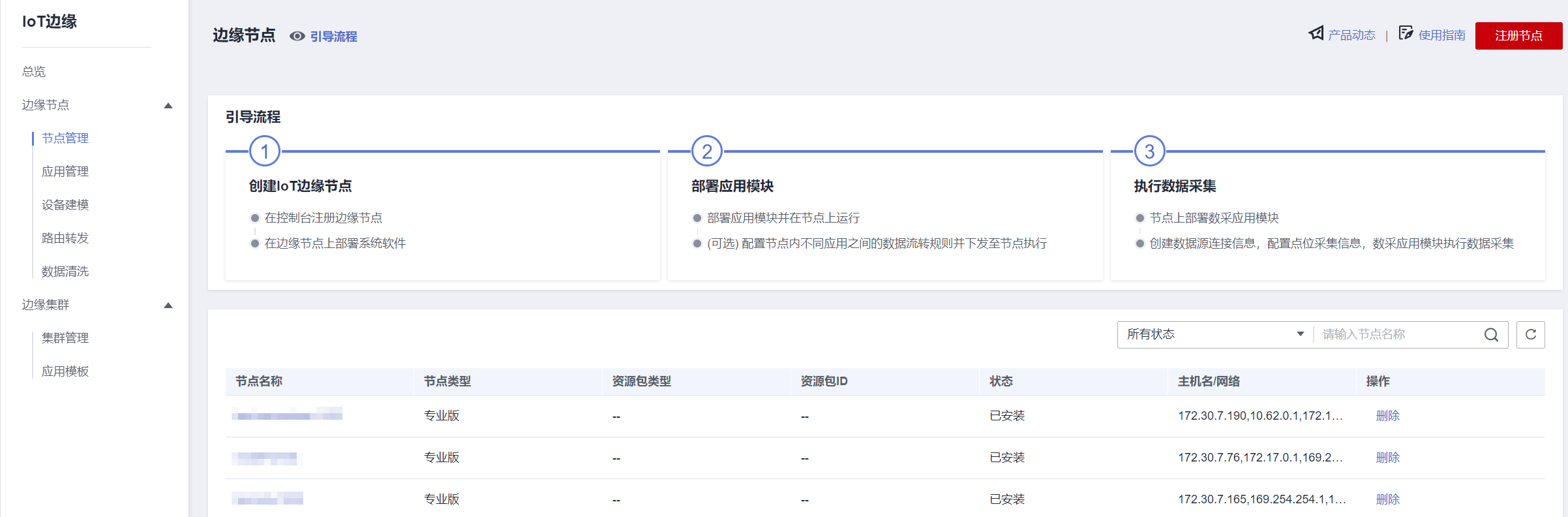Click the 资源包类型 column header

(x=642, y=381)
